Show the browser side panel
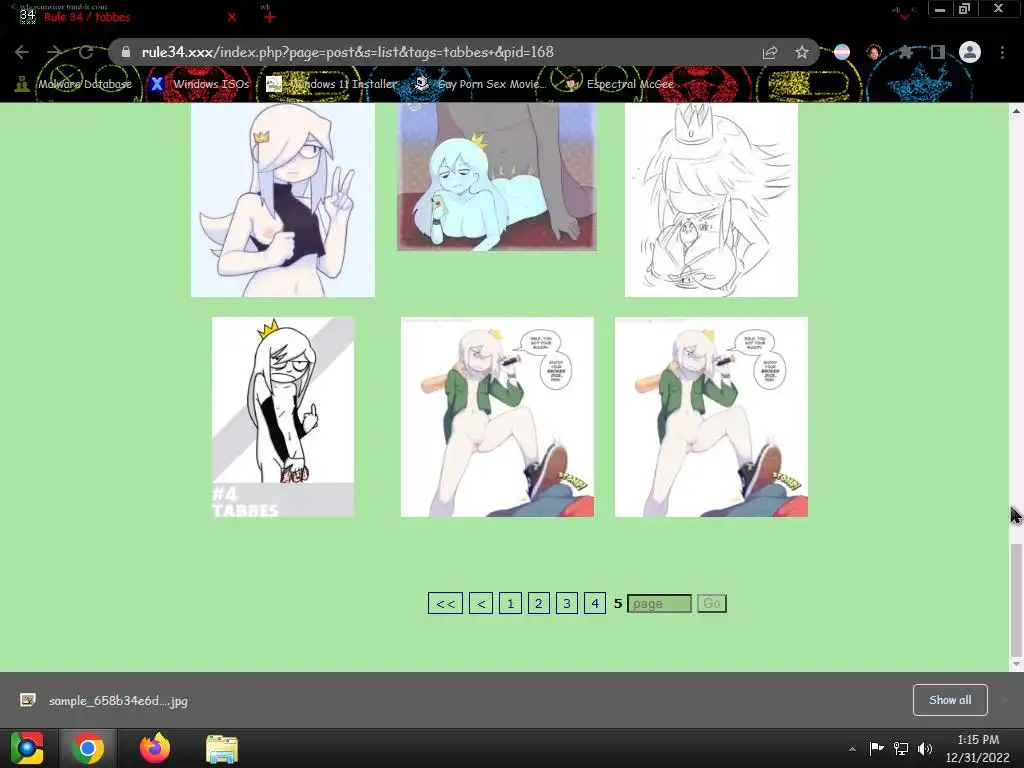This screenshot has width=1024, height=768. click(938, 52)
